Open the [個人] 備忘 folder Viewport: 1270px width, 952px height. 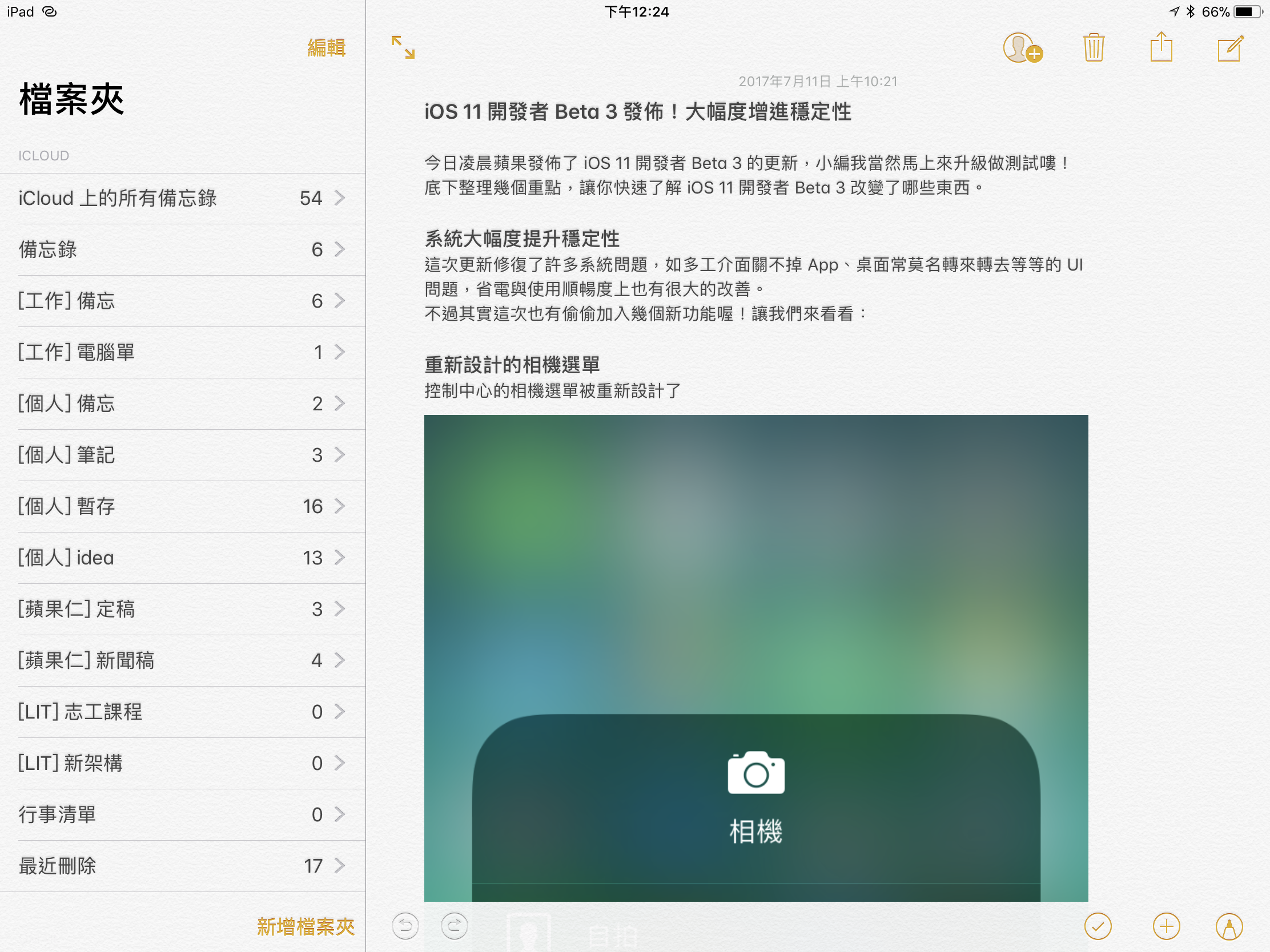click(x=183, y=404)
